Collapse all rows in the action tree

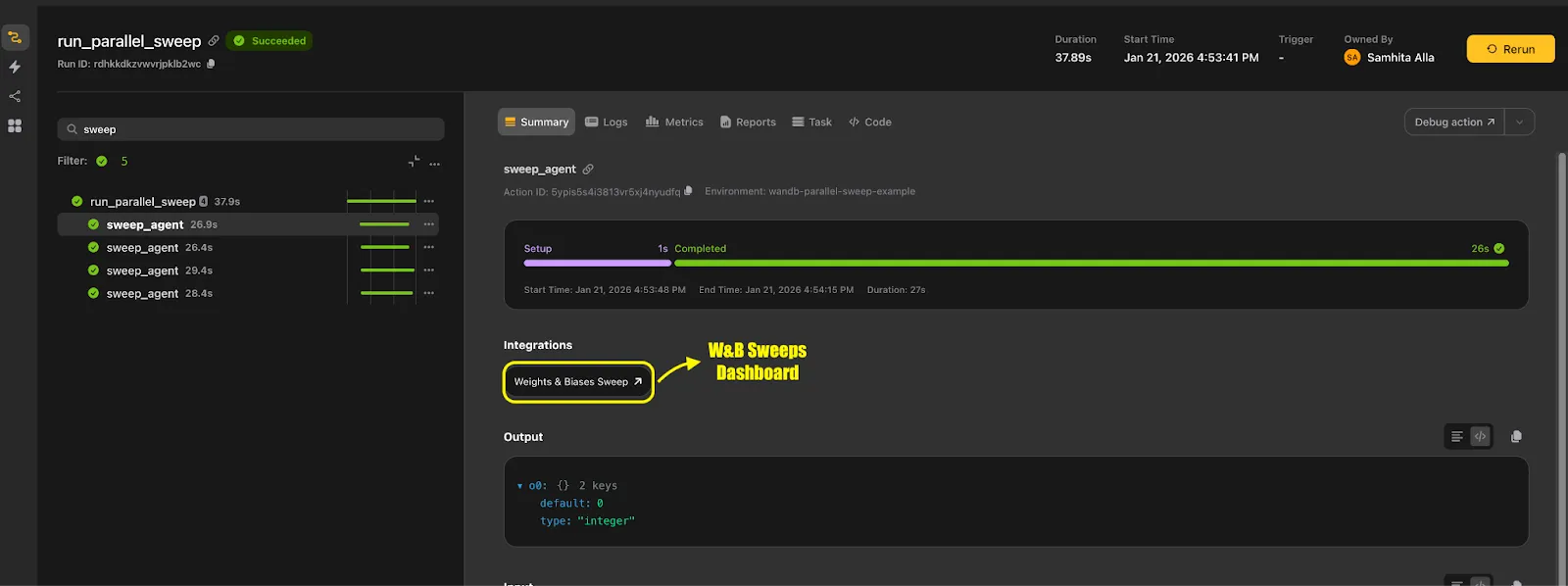[x=414, y=161]
